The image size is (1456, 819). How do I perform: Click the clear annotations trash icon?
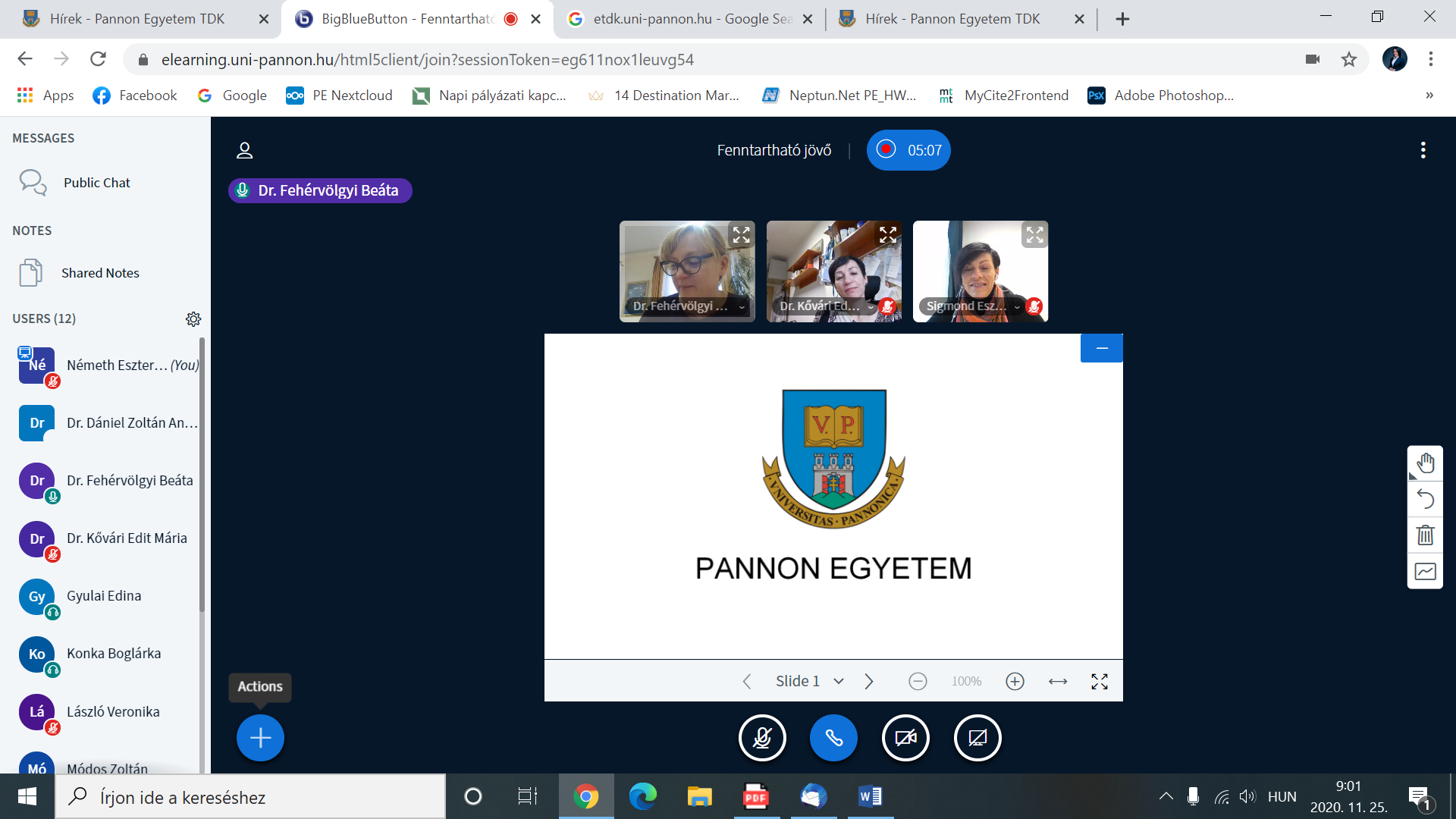(1425, 535)
